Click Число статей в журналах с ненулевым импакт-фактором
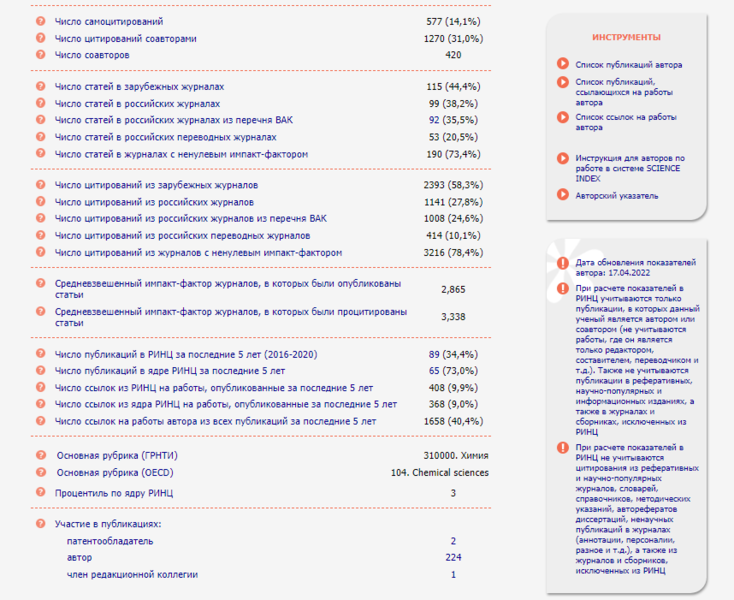The height and width of the screenshot is (600, 734). [181, 154]
